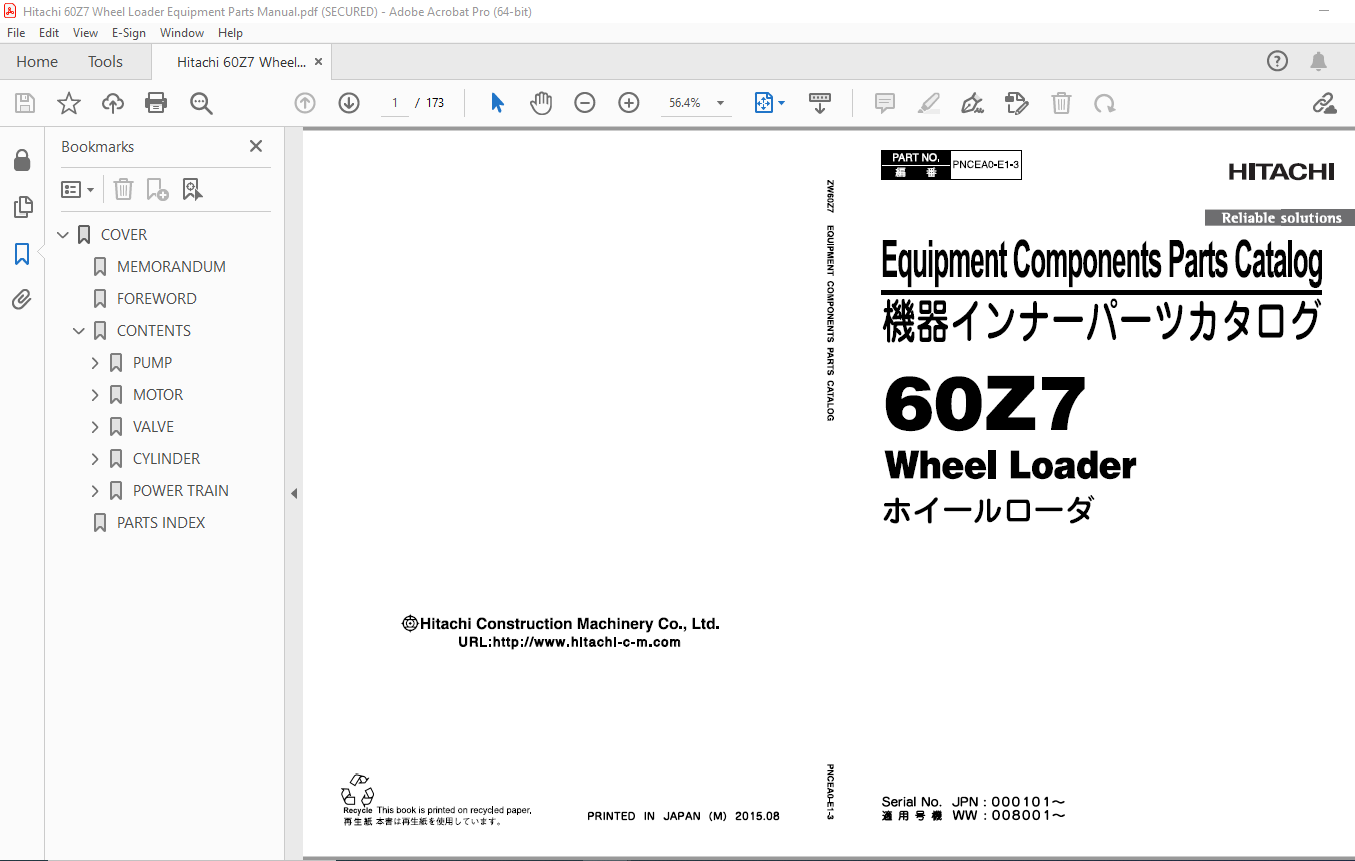Screen dimensions: 1355x861
Task: Select the CYLINDER bookmark label
Action: (166, 459)
